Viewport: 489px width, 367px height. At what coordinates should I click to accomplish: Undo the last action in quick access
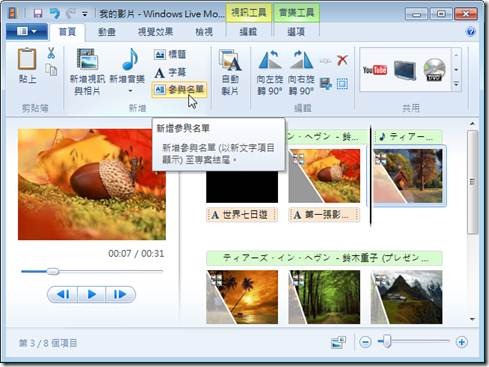tap(55, 14)
